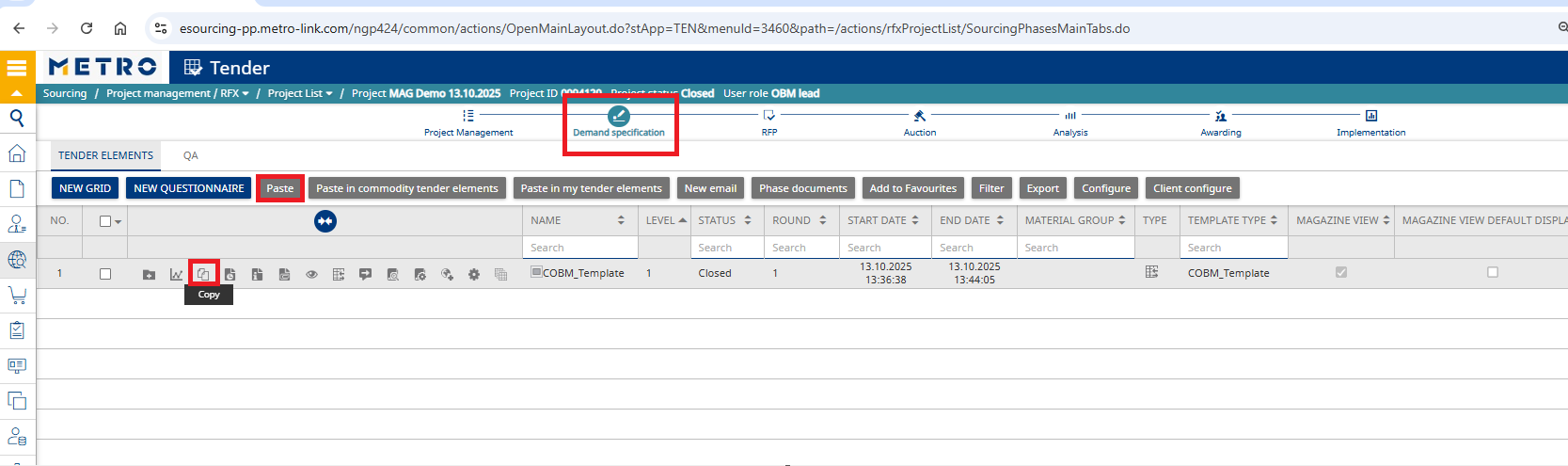This screenshot has width=1568, height=466.
Task: Go to the Auction phase
Action: (920, 122)
